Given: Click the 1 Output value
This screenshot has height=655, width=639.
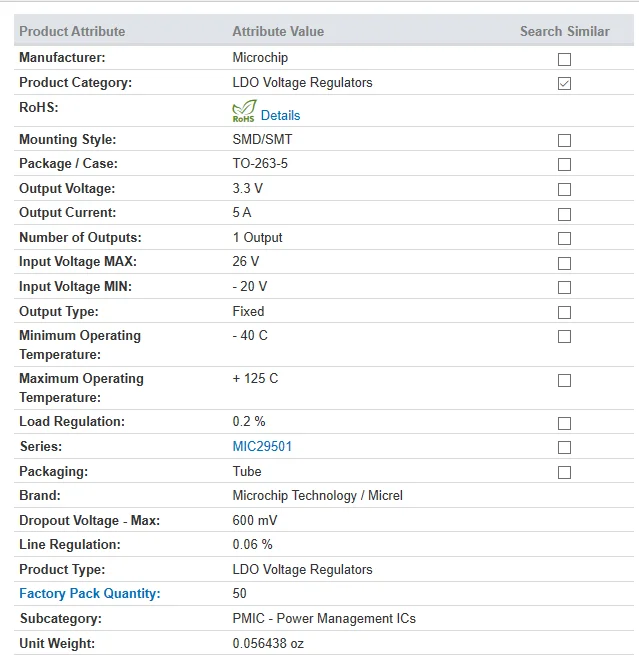Looking at the screenshot, I should click(x=257, y=238).
